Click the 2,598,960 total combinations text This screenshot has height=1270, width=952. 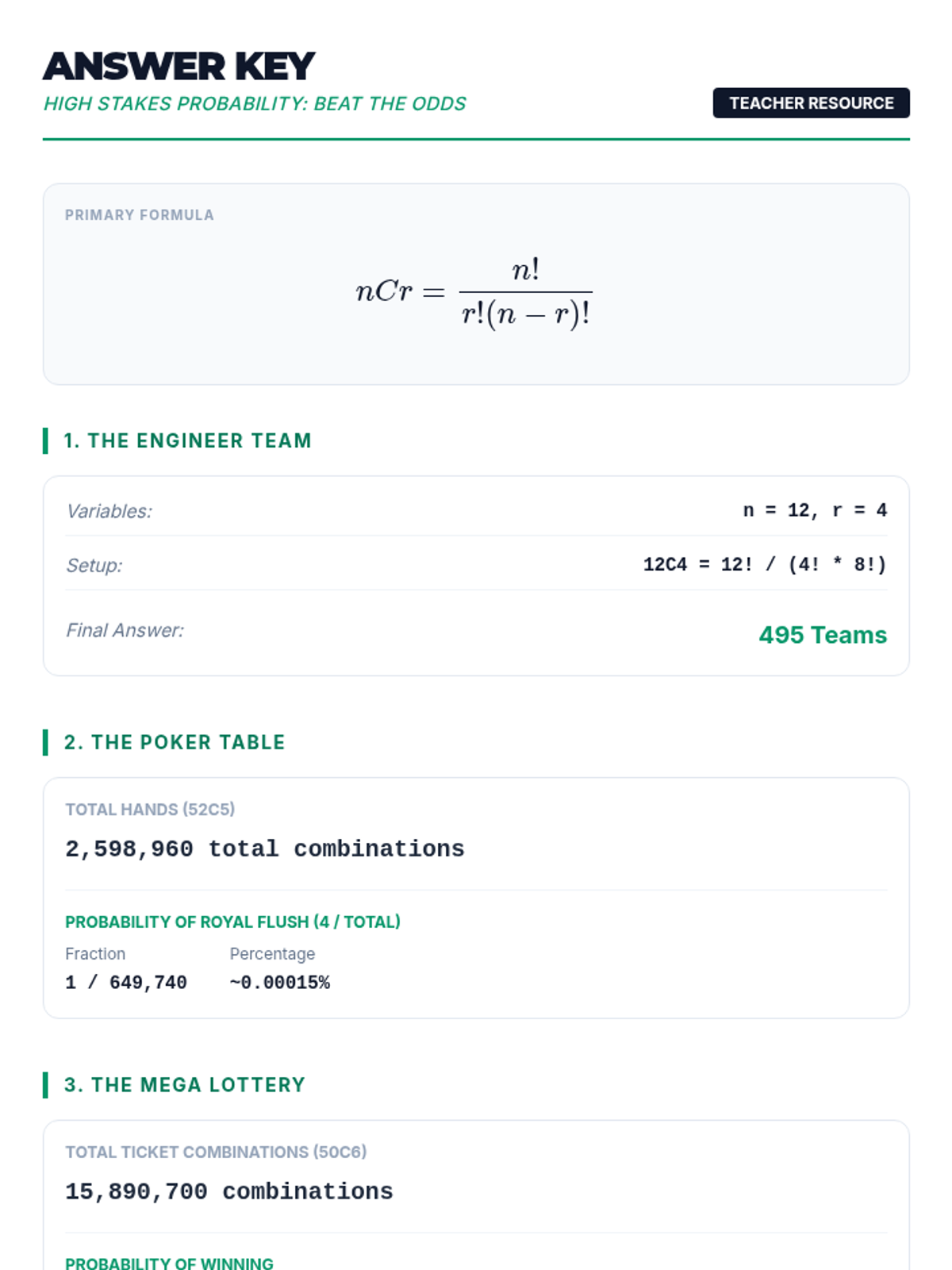click(264, 849)
